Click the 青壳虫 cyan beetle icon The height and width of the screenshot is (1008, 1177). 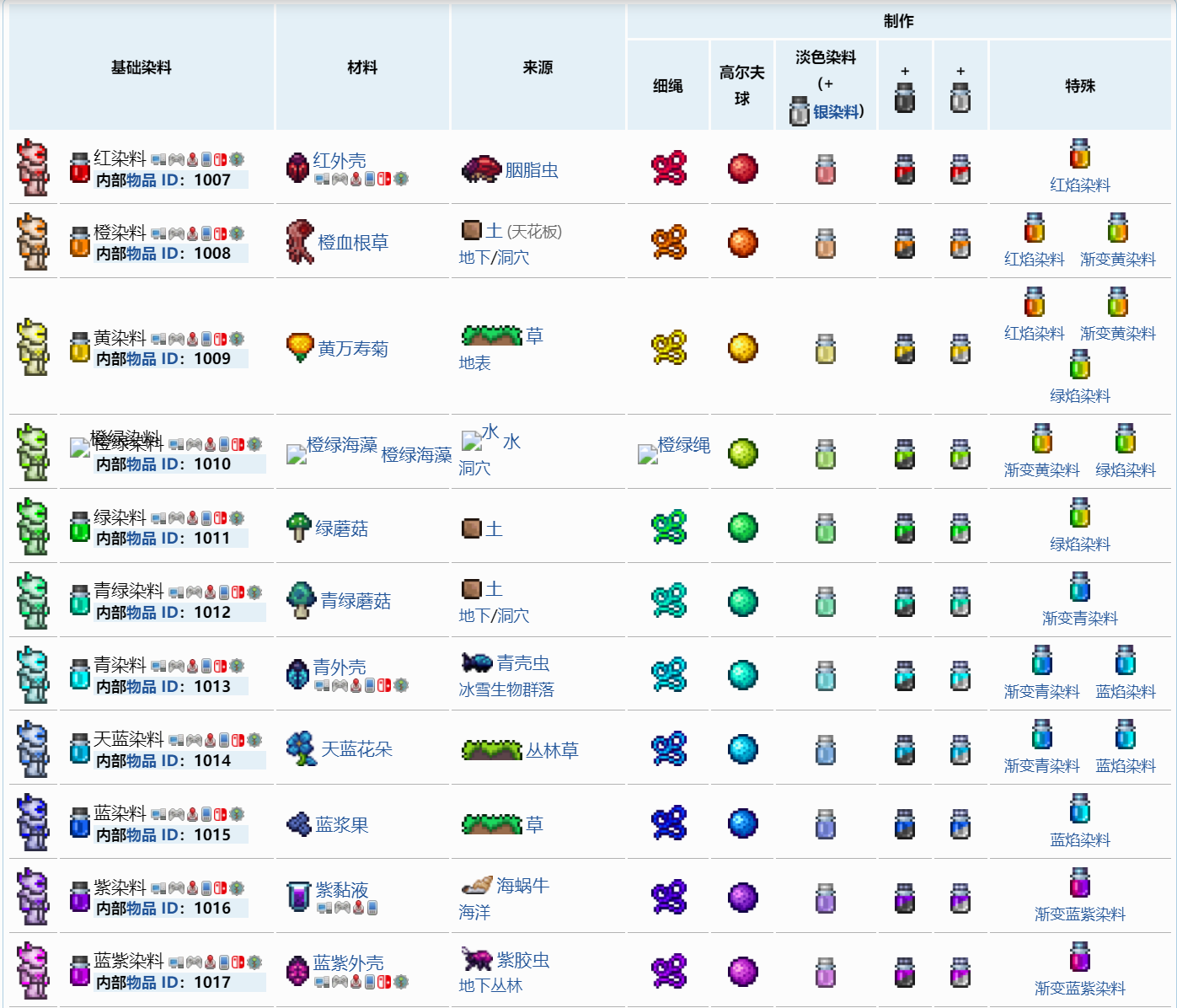coord(477,662)
